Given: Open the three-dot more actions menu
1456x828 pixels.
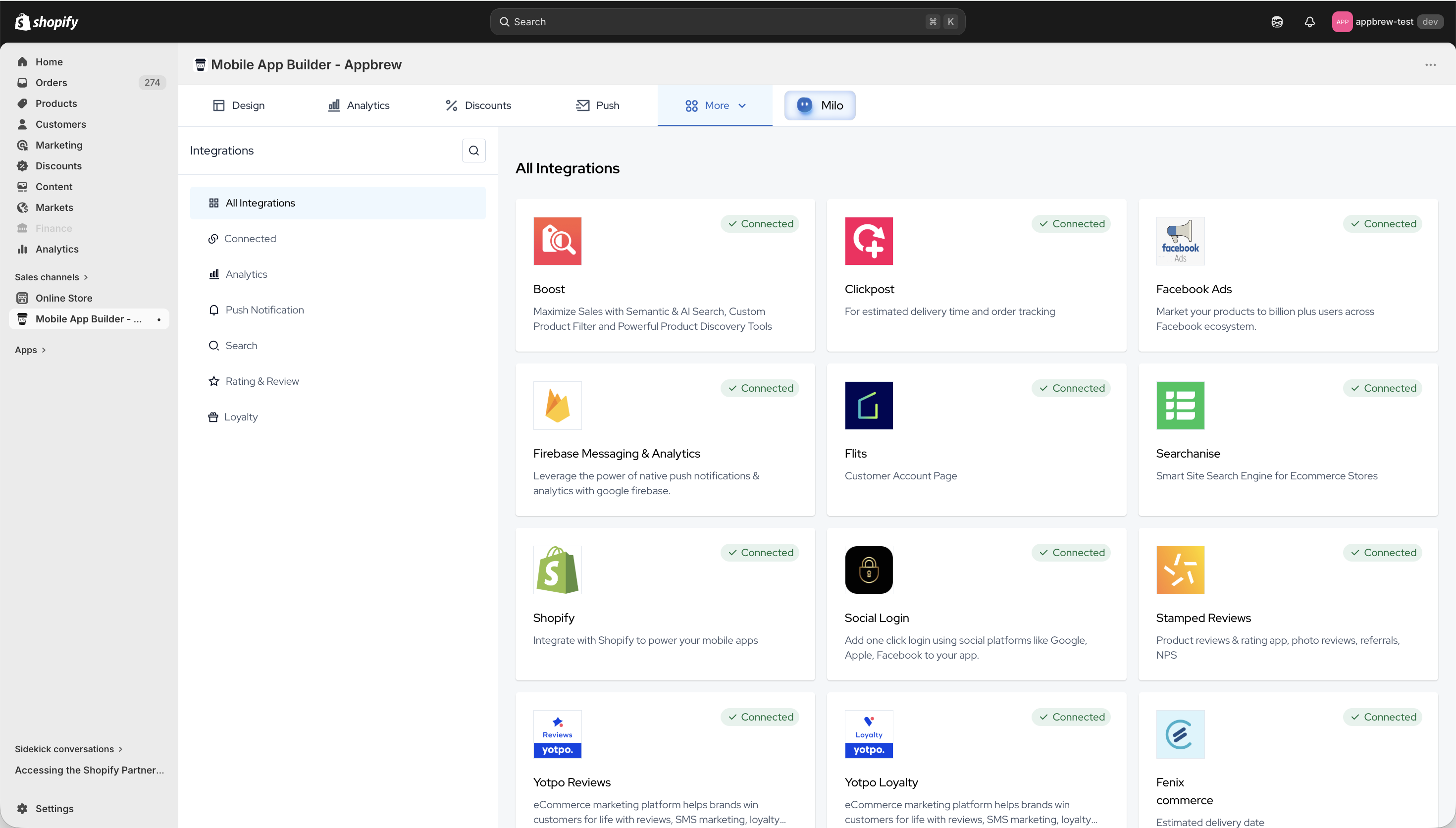Looking at the screenshot, I should 1430,65.
